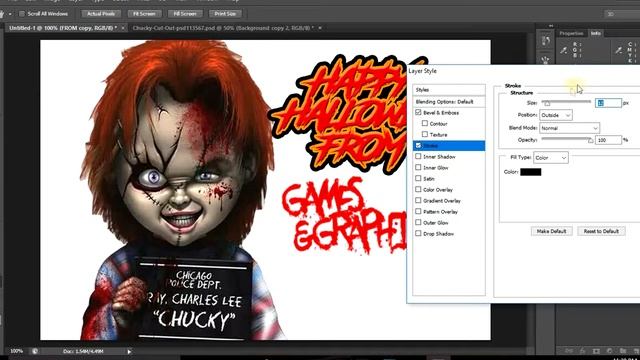Screen dimensions: 640x360
Task: Enable the Drop Shadow checkbox
Action: click(x=418, y=233)
